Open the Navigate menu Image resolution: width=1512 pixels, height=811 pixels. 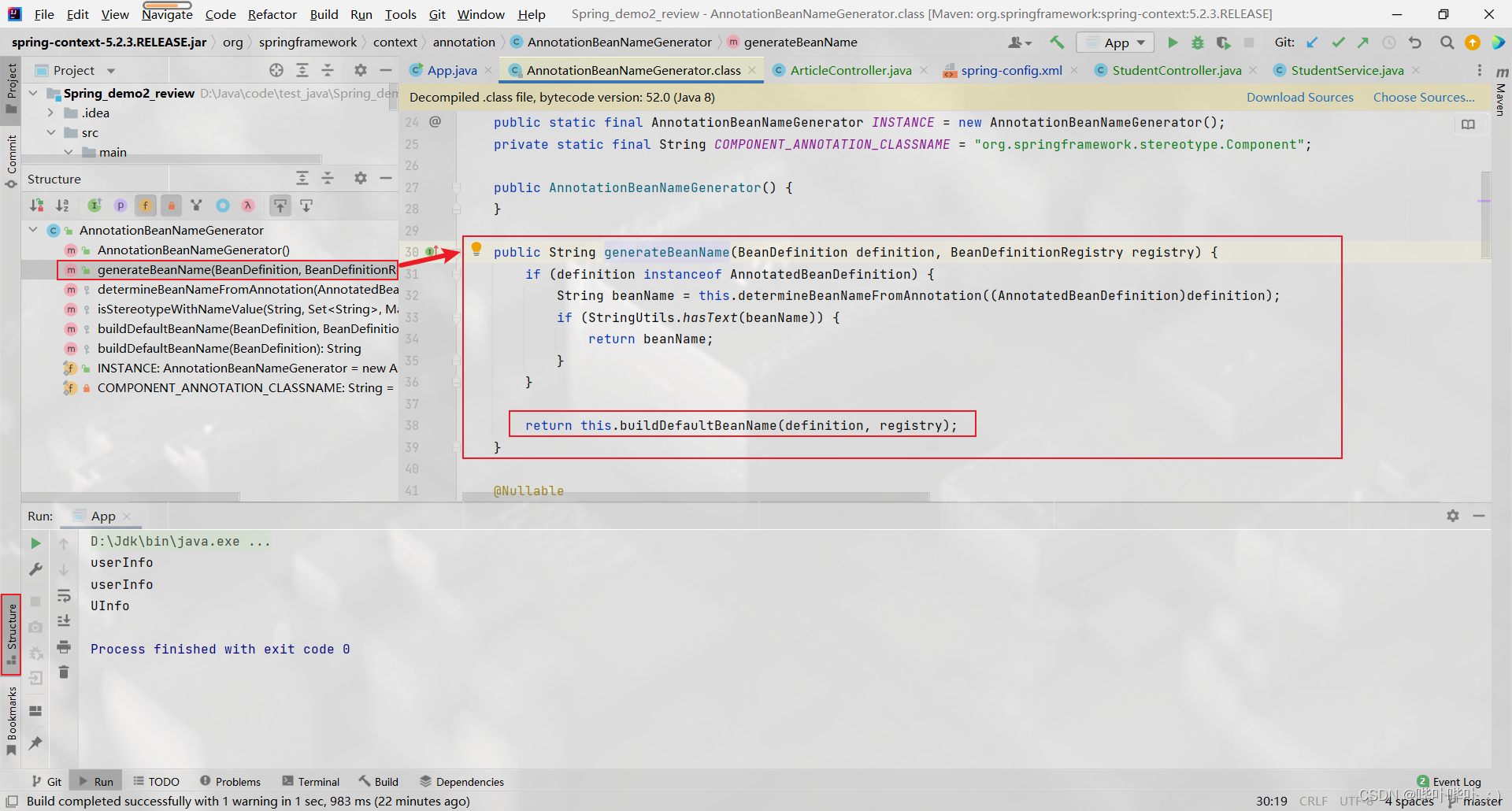[x=167, y=14]
